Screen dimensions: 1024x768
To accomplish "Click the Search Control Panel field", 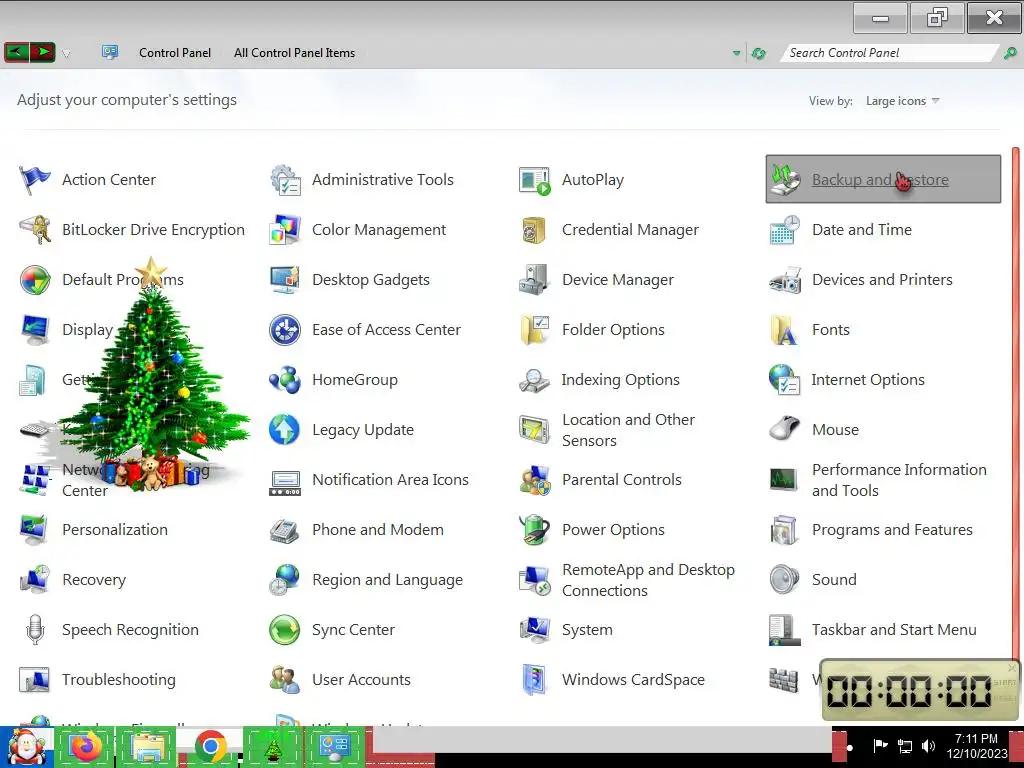I will coord(890,53).
